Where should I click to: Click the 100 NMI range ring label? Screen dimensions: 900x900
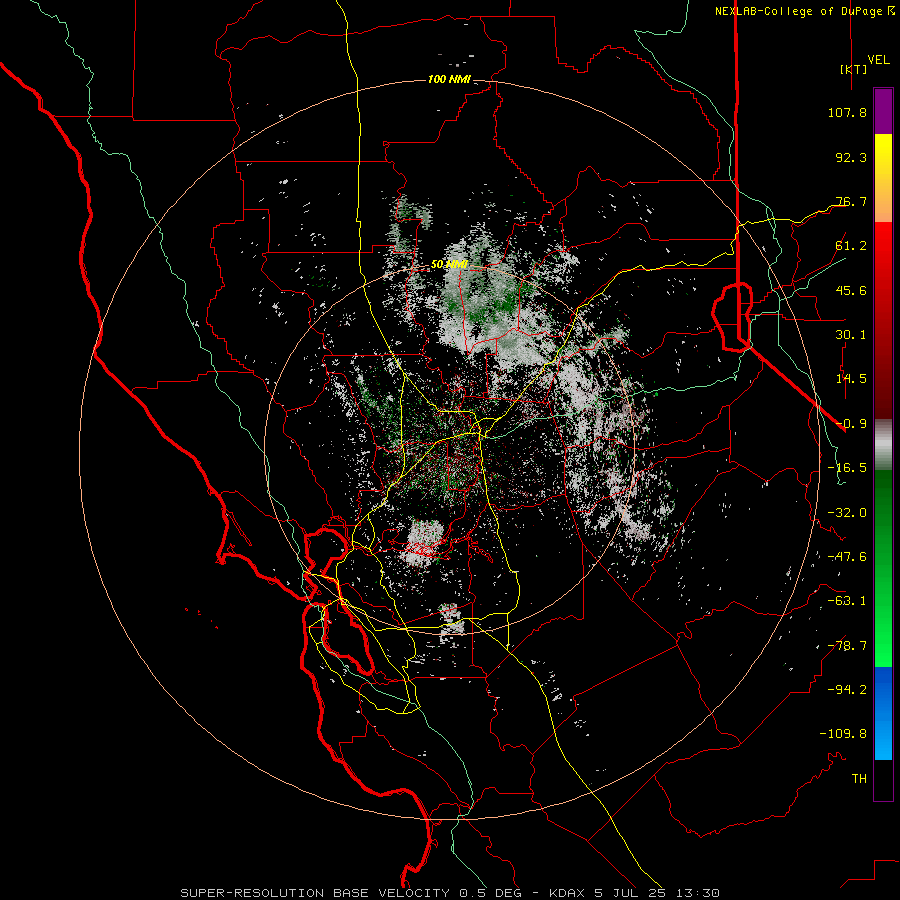tap(449, 79)
